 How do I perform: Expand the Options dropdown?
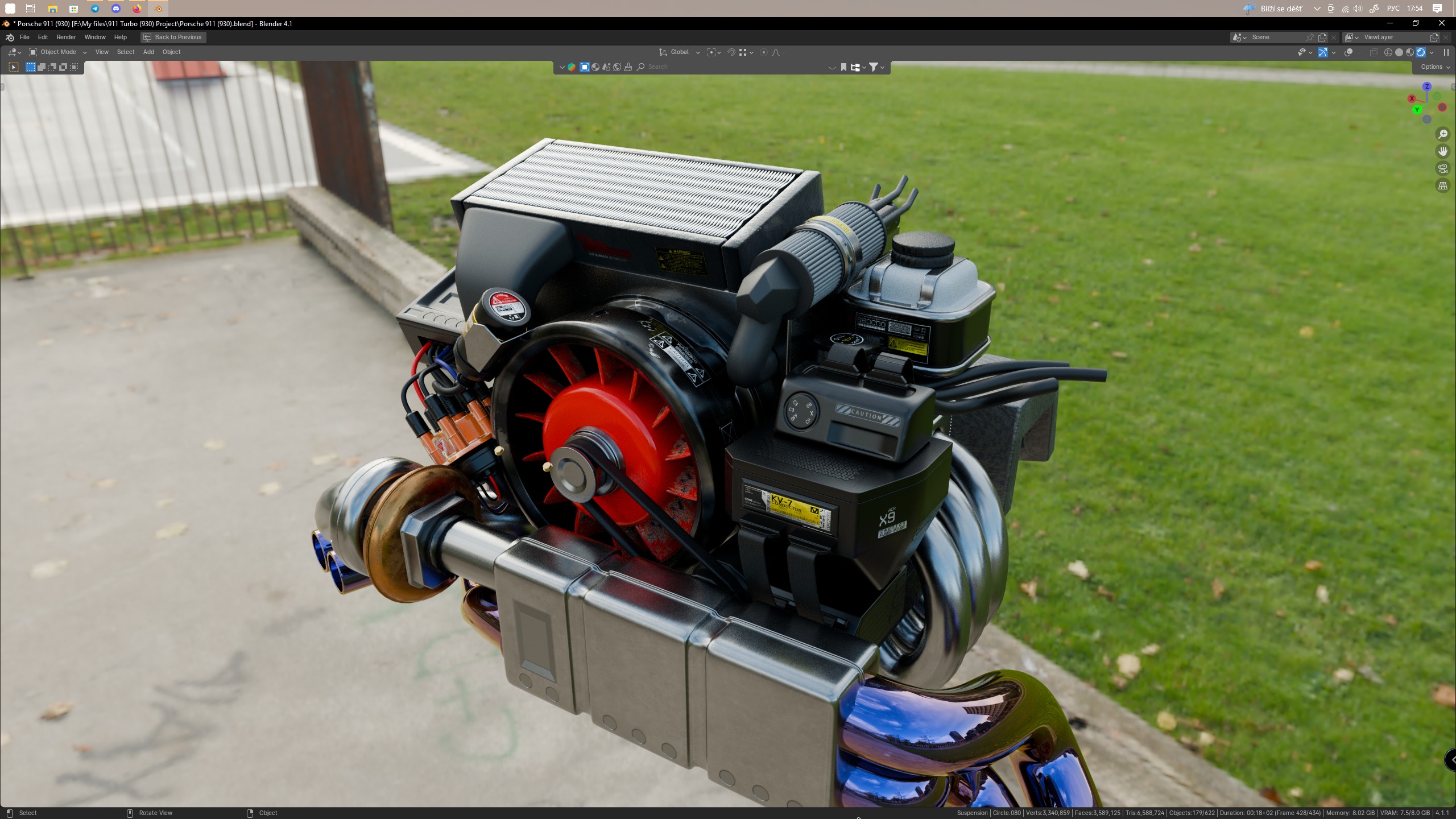click(x=1434, y=67)
